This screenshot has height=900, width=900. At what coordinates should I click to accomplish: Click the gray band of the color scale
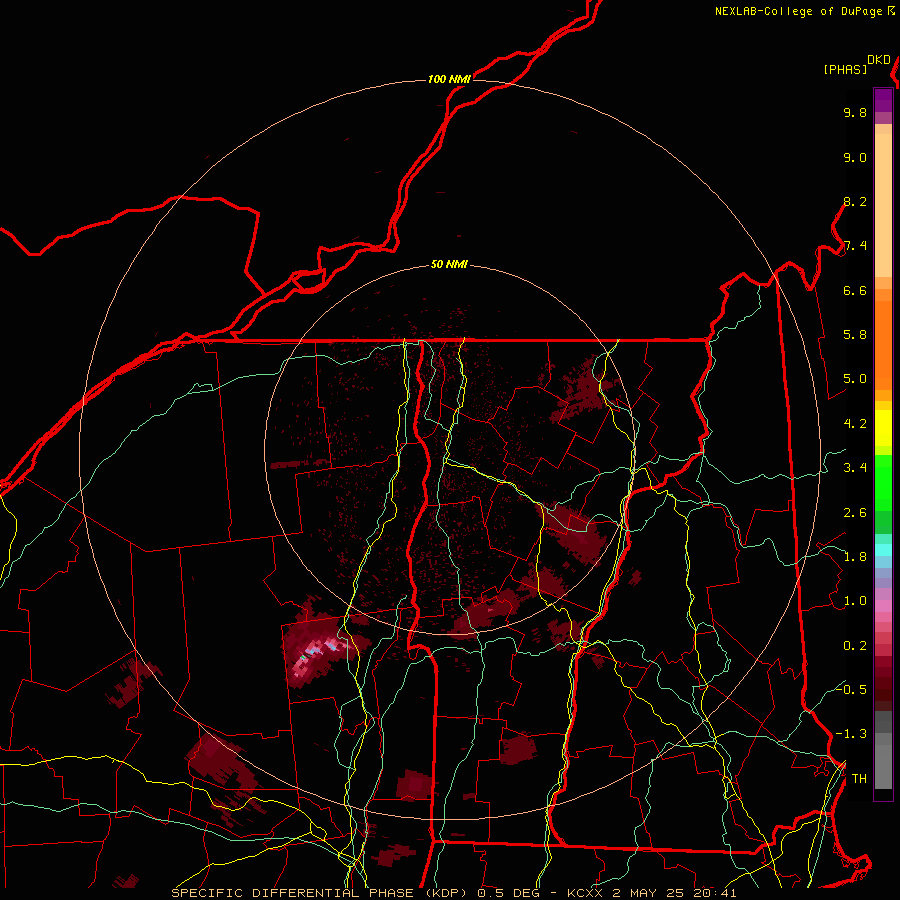(883, 750)
